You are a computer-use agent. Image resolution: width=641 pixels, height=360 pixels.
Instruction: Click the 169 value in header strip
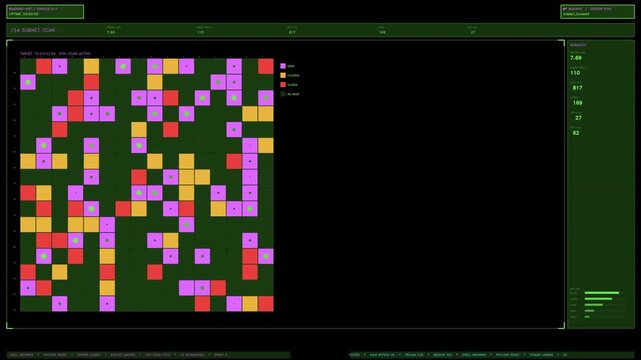[x=382, y=32]
